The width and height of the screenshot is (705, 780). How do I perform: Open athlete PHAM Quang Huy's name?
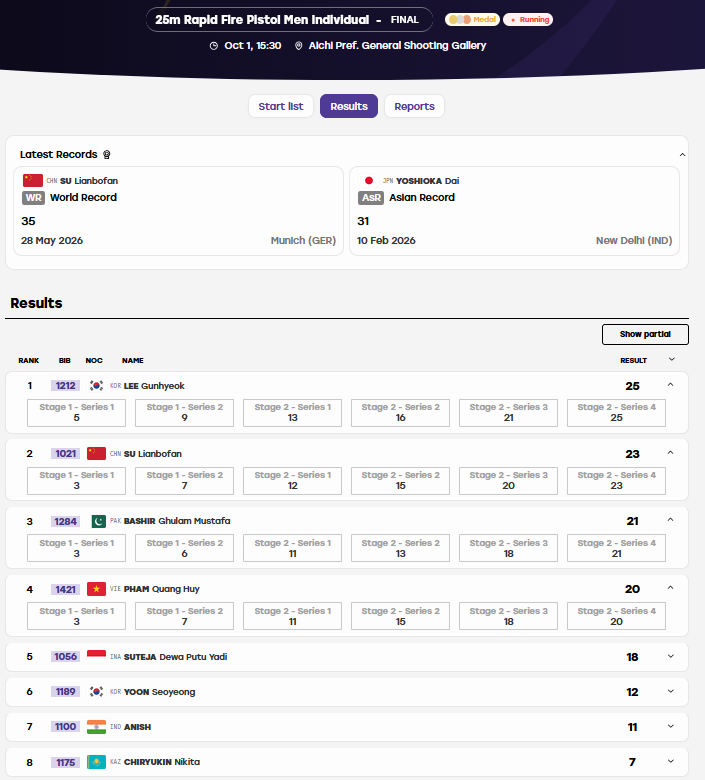[x=162, y=589]
